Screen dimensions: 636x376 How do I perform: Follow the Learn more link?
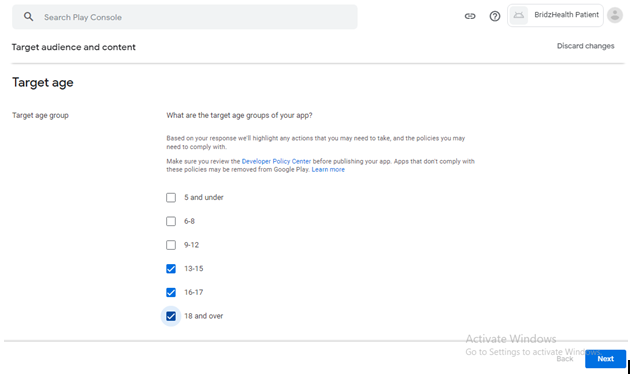(328, 170)
